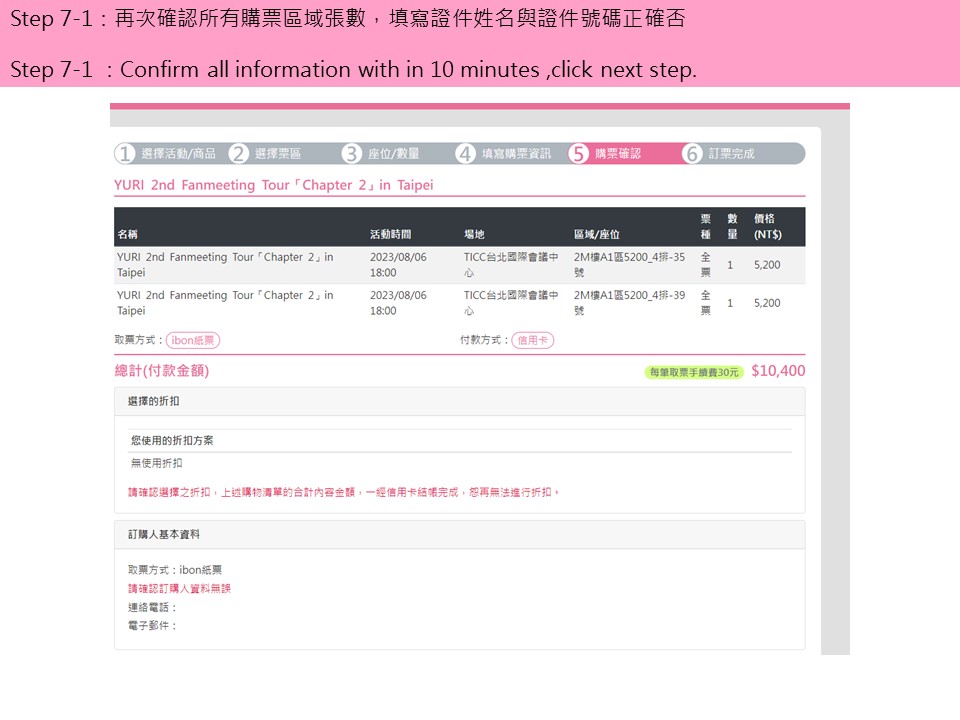Click the step 2 number circle
This screenshot has width=960, height=720.
click(238, 154)
